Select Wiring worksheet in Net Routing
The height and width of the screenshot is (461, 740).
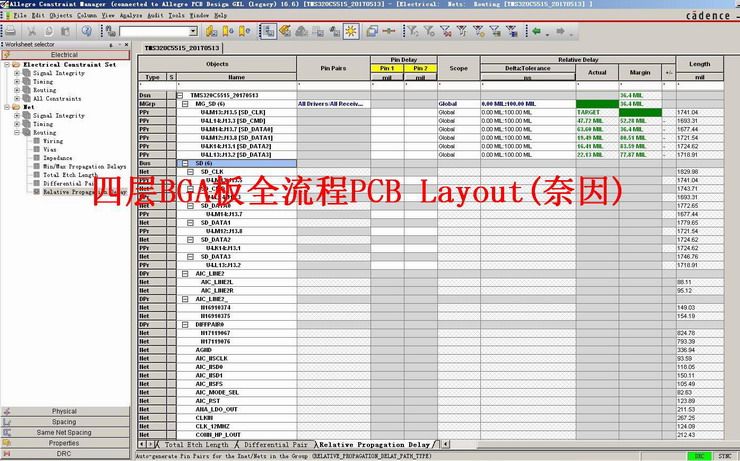53,141
